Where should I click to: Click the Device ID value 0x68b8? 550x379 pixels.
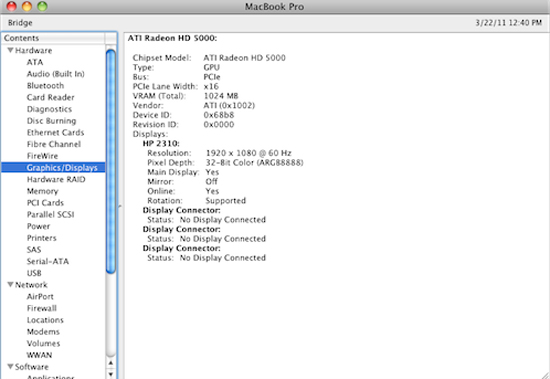[219, 115]
